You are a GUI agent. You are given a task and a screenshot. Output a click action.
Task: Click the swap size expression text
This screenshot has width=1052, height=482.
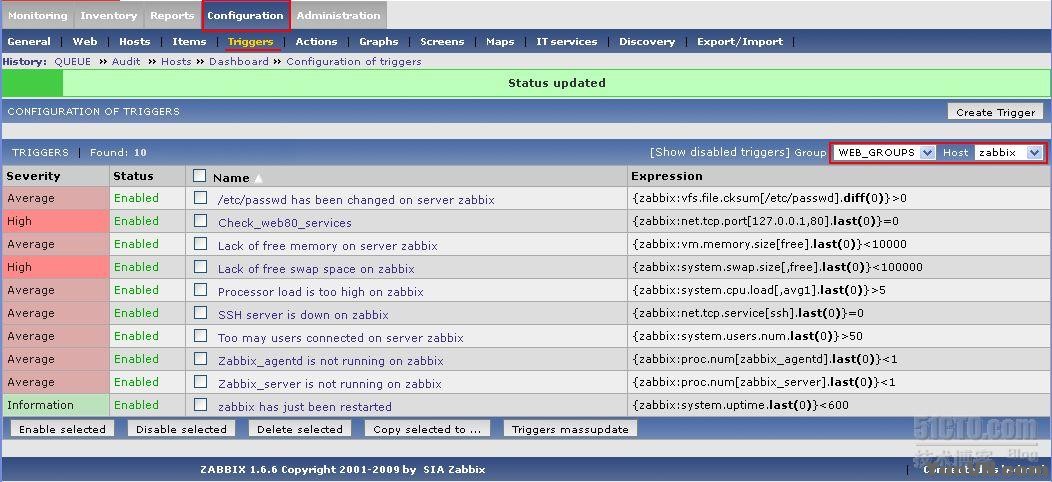[777, 267]
